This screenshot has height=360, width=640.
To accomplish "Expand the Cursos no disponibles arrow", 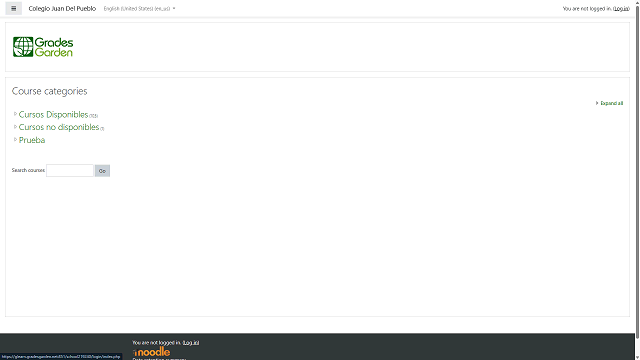I will [15, 127].
